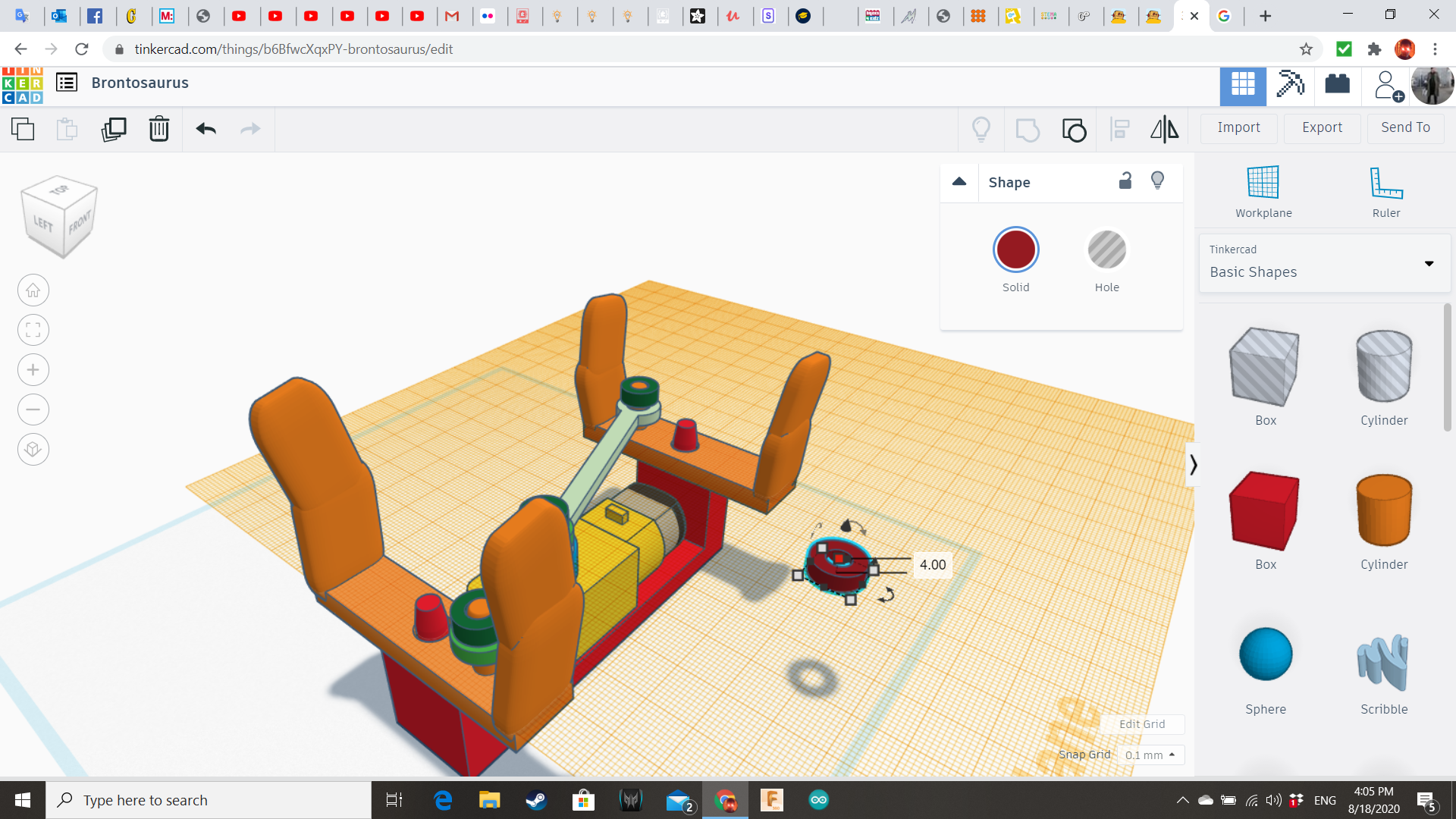Toggle the shape lock icon
The height and width of the screenshot is (819, 1456).
pyautogui.click(x=1125, y=181)
